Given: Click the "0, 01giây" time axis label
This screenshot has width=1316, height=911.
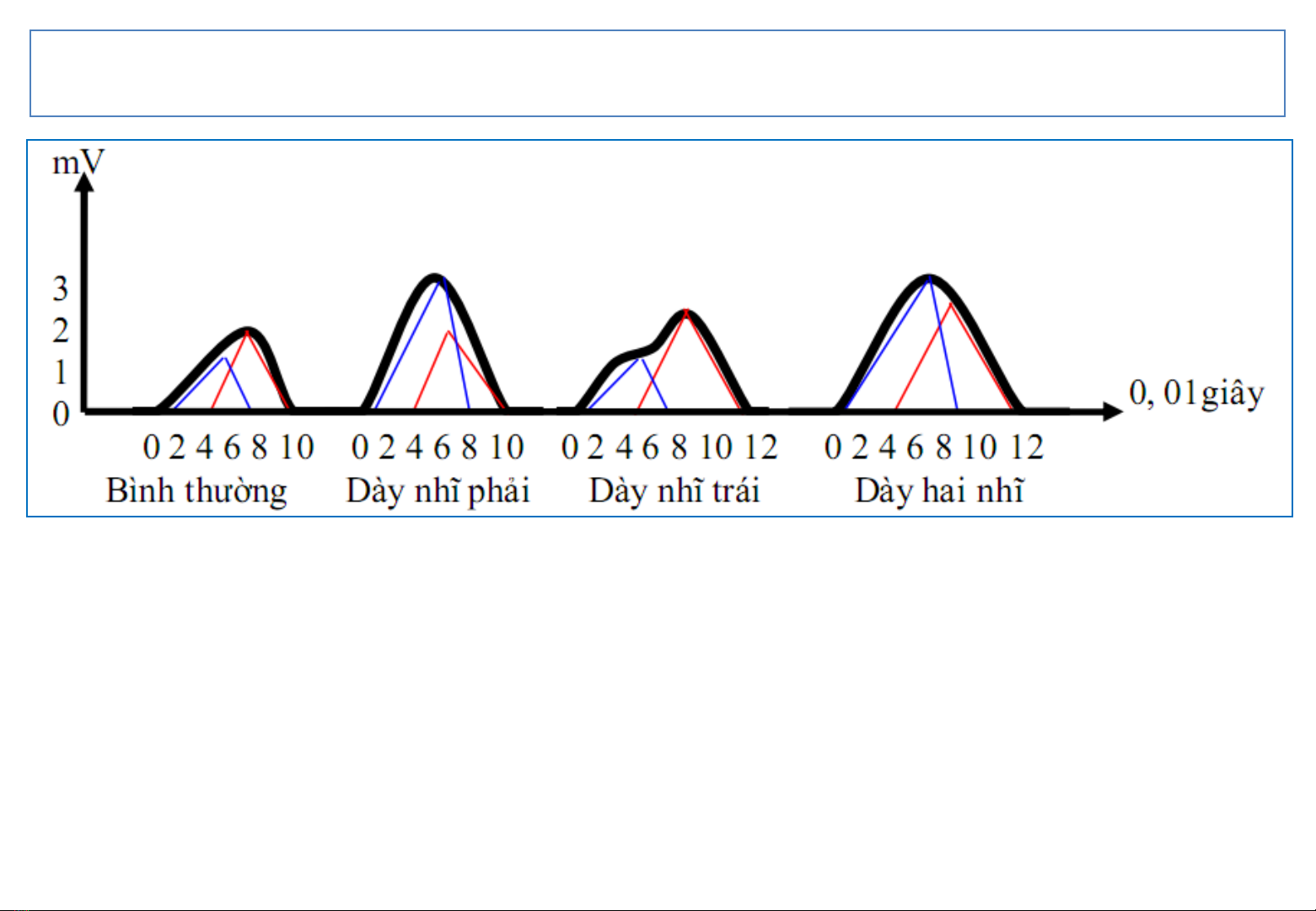Looking at the screenshot, I should (1196, 394).
